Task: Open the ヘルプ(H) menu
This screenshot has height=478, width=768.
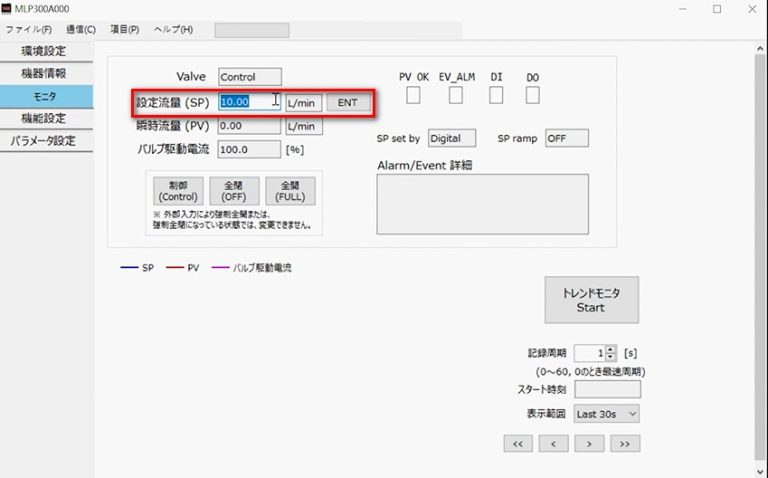Action: (x=174, y=29)
